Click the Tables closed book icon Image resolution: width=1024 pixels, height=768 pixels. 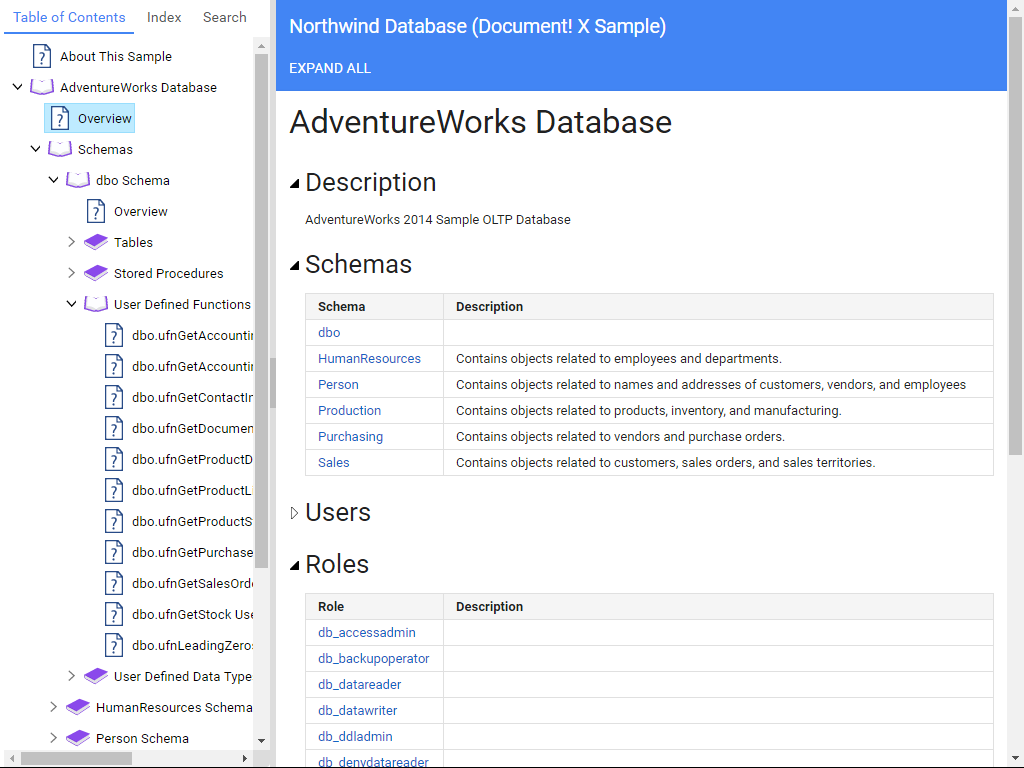[96, 242]
